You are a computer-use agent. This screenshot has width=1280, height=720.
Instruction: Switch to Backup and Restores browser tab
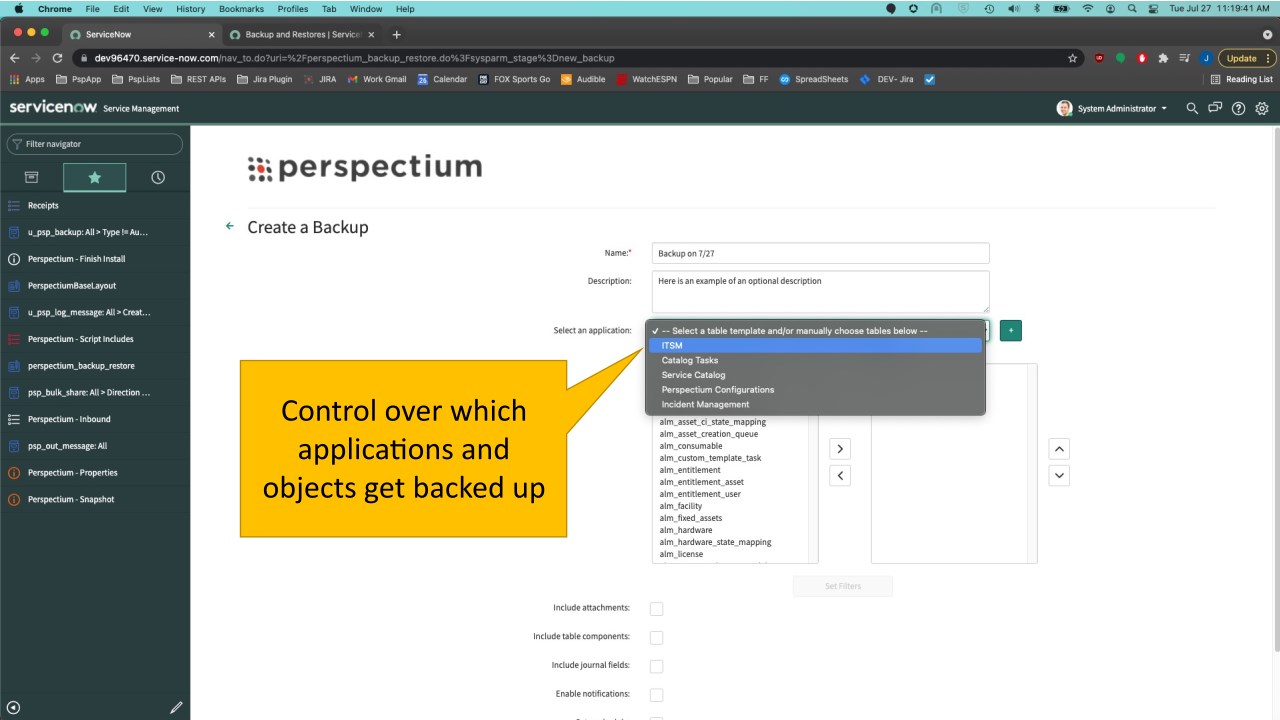(302, 34)
